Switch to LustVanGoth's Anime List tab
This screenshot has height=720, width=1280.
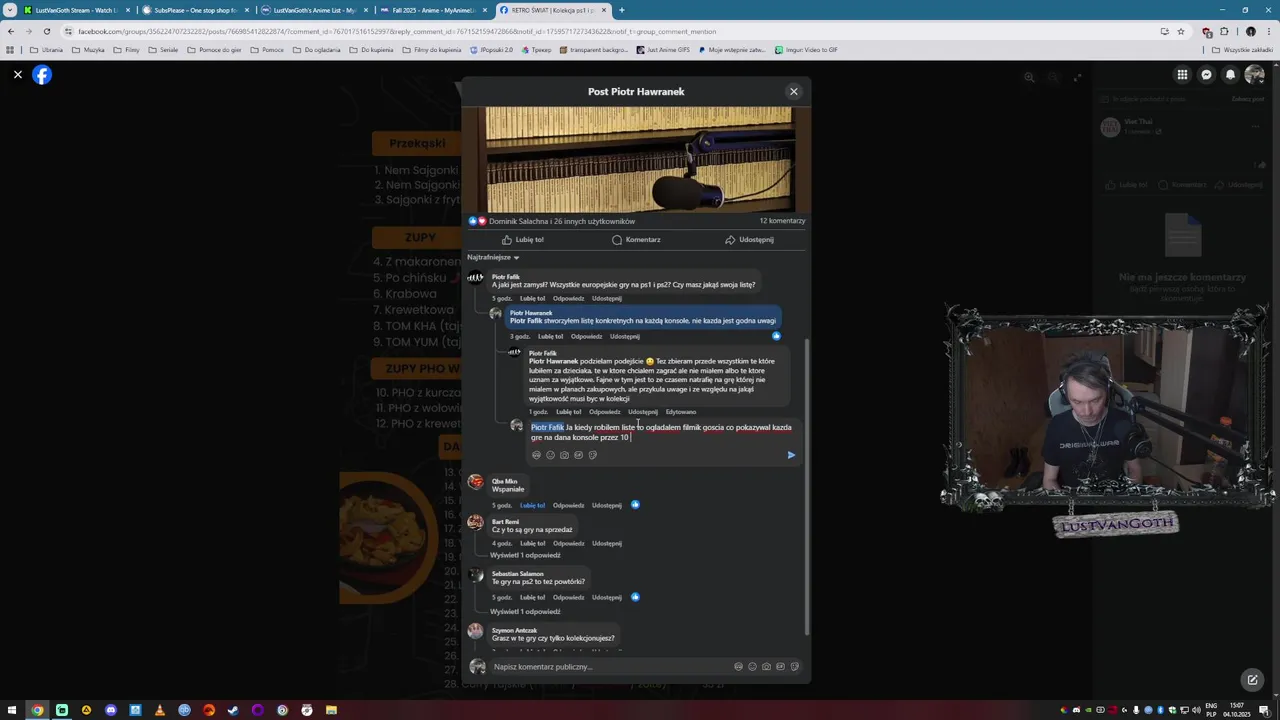coord(314,10)
